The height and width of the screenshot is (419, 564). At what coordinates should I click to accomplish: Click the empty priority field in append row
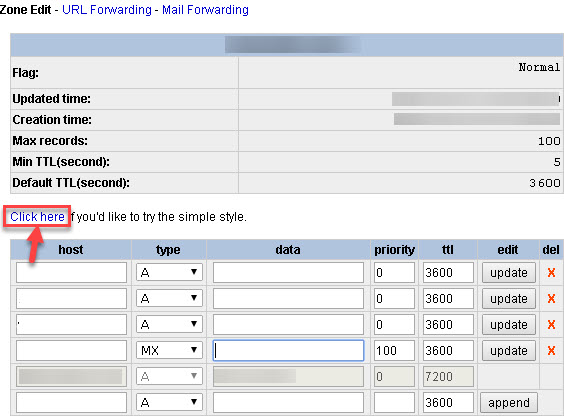(x=394, y=402)
